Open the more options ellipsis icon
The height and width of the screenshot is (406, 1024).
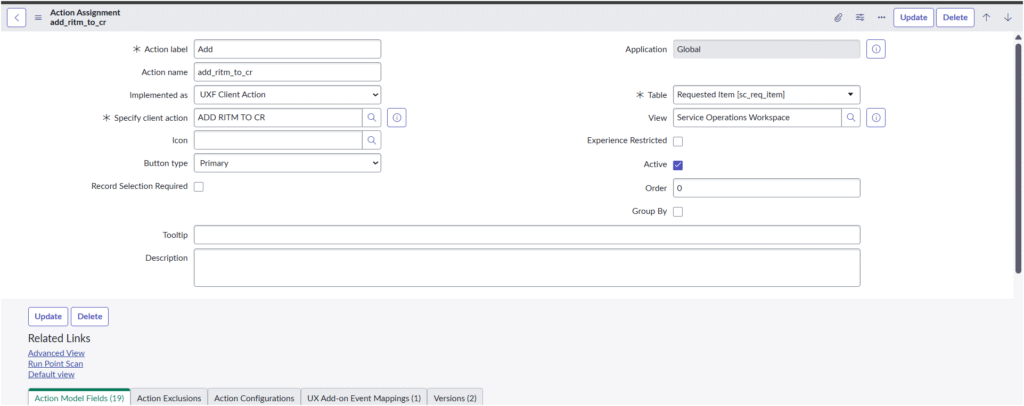pyautogui.click(x=881, y=17)
